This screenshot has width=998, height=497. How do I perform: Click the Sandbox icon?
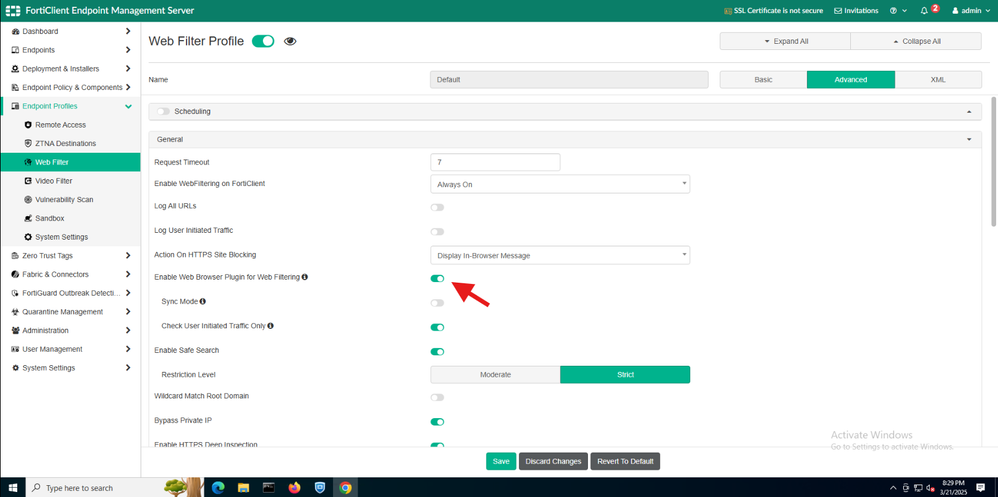click(28, 218)
